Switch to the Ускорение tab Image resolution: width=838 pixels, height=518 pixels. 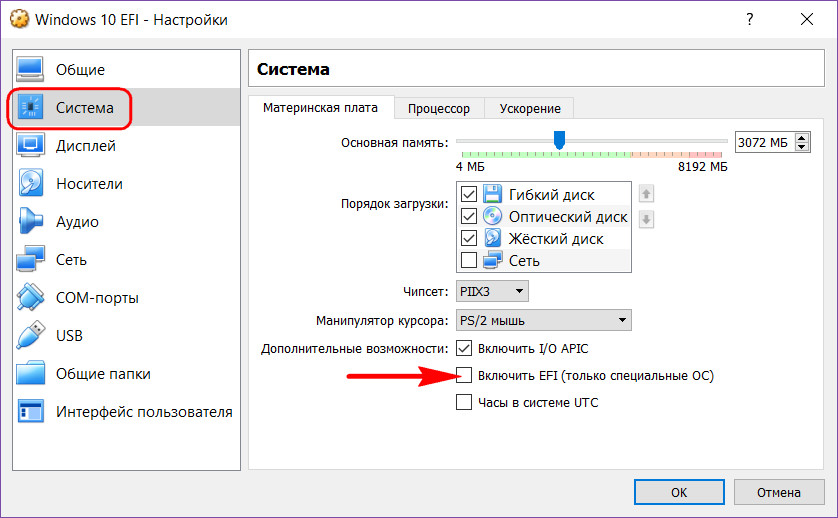click(530, 109)
